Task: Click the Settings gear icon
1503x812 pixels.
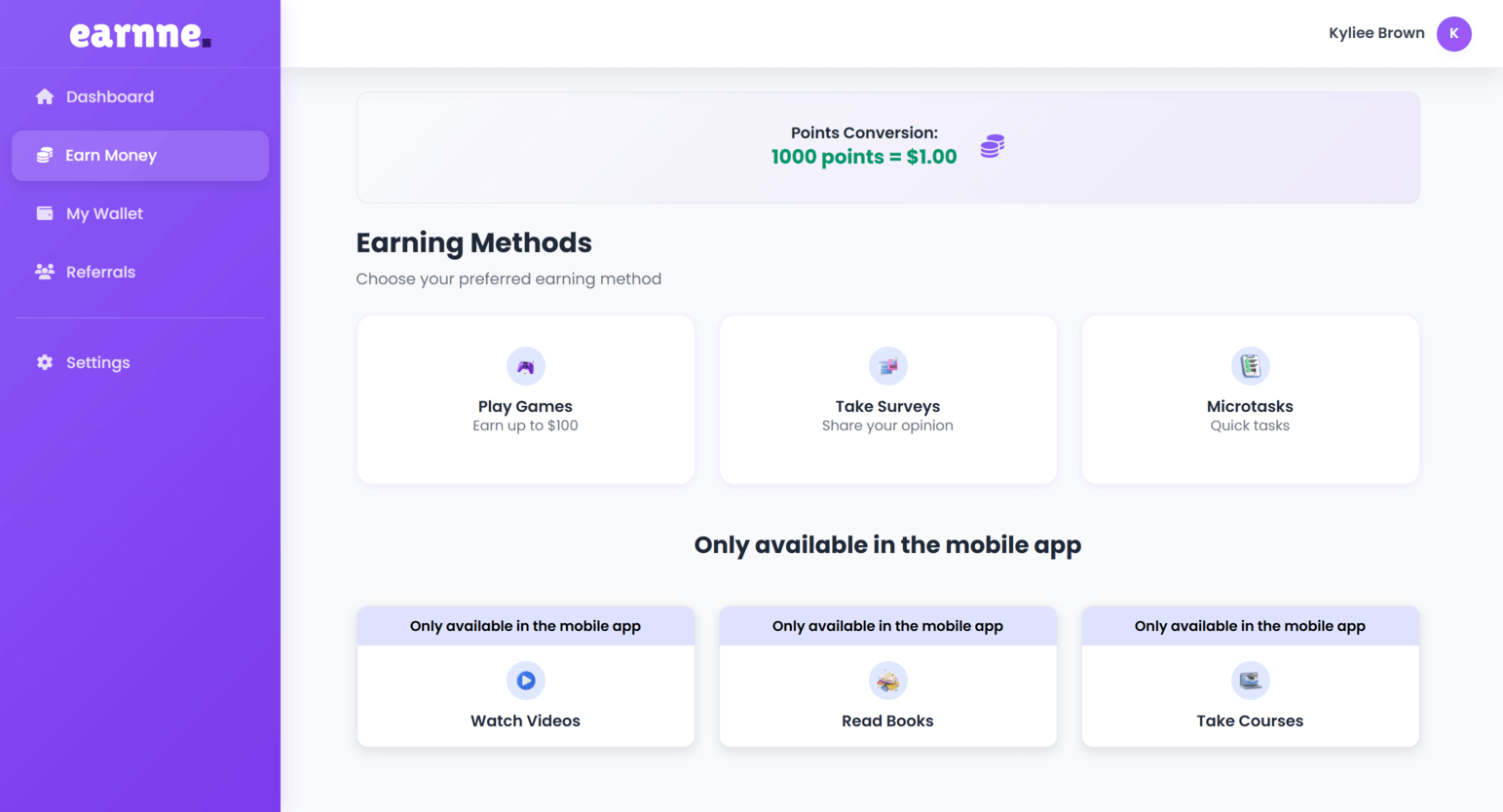Action: point(45,362)
